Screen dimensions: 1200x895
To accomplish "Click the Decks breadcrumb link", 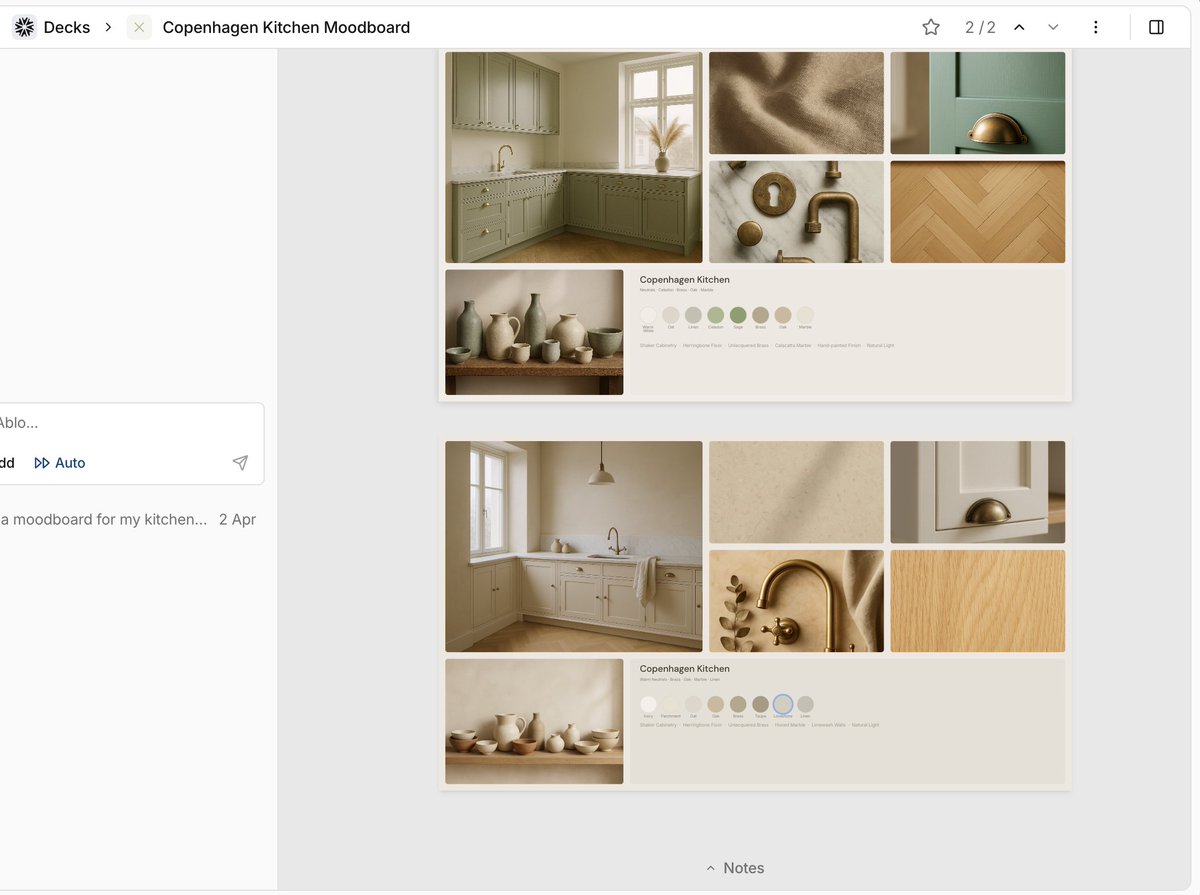I will point(67,27).
